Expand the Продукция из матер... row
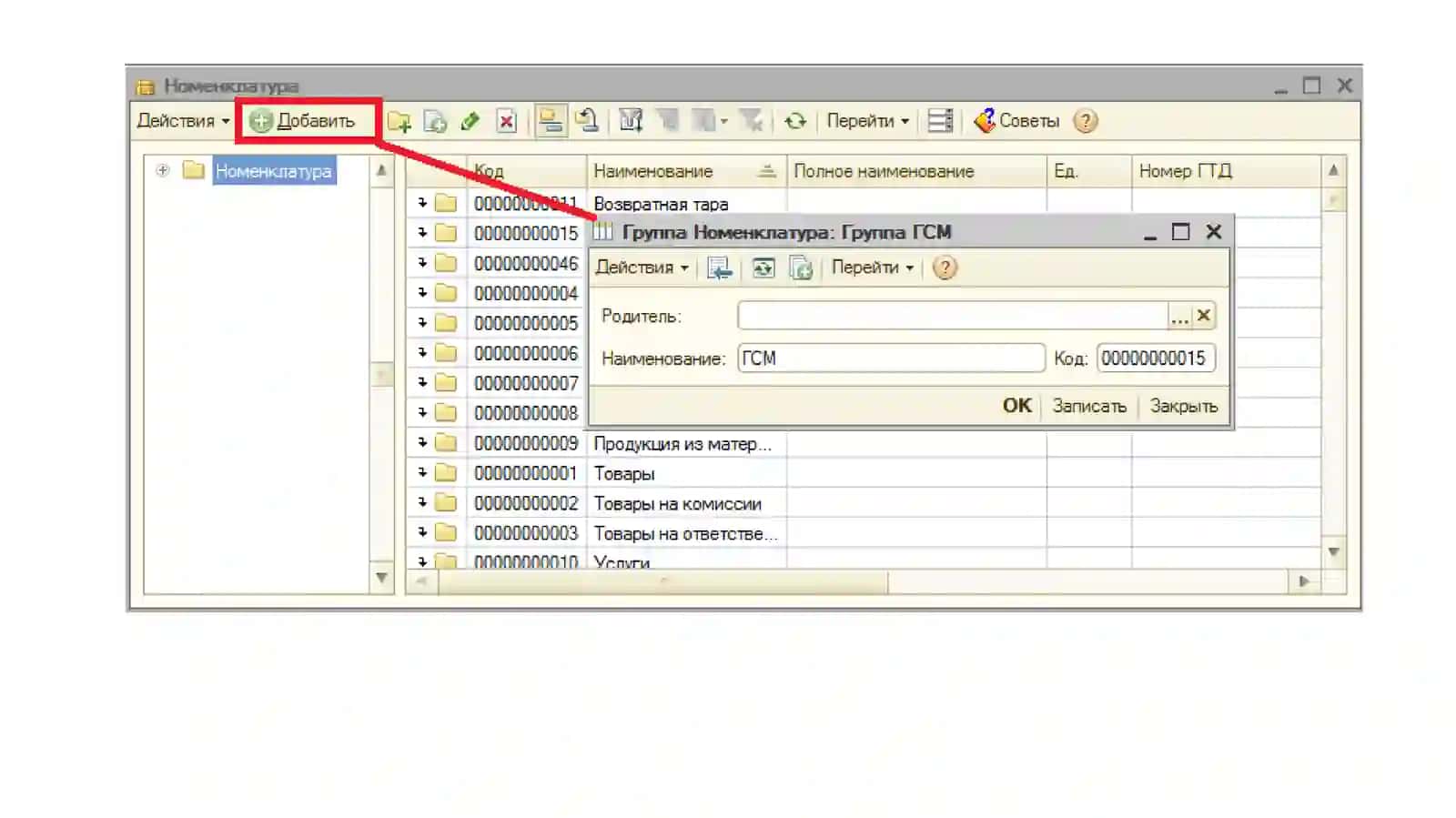 422,443
